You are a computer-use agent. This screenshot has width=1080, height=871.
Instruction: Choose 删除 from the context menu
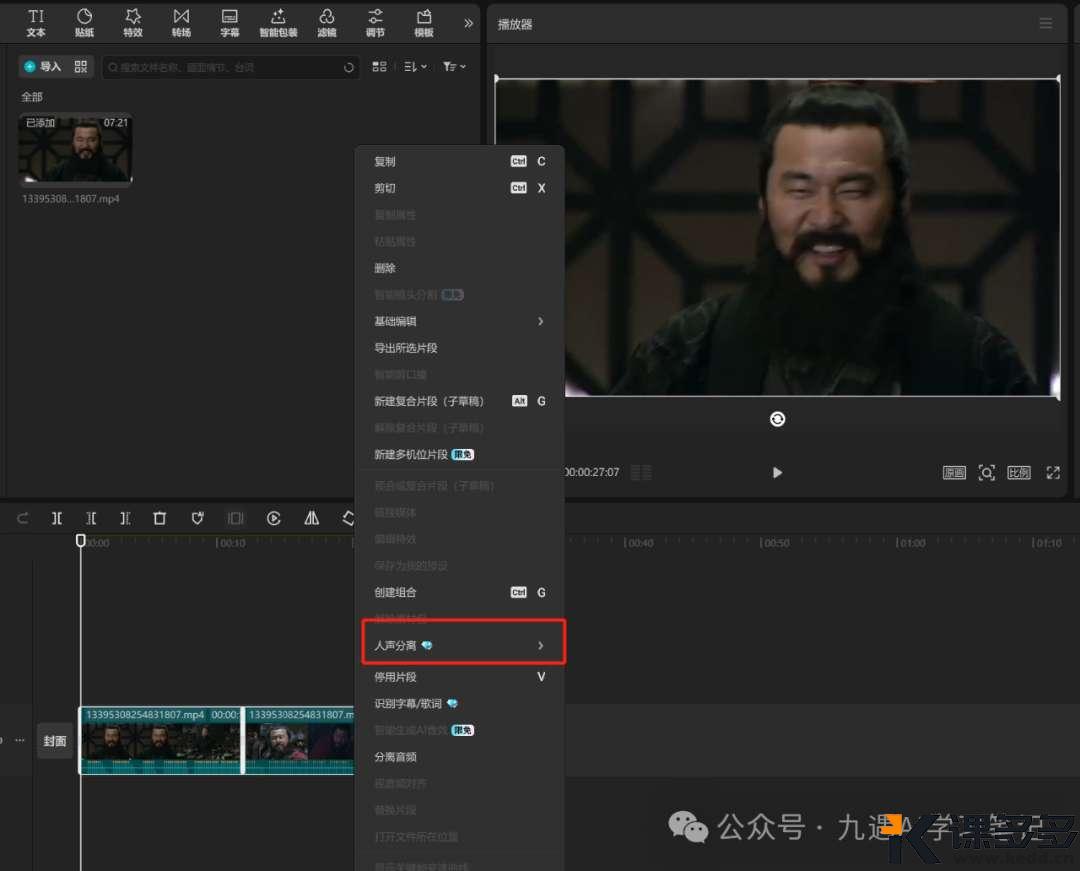coord(460,268)
